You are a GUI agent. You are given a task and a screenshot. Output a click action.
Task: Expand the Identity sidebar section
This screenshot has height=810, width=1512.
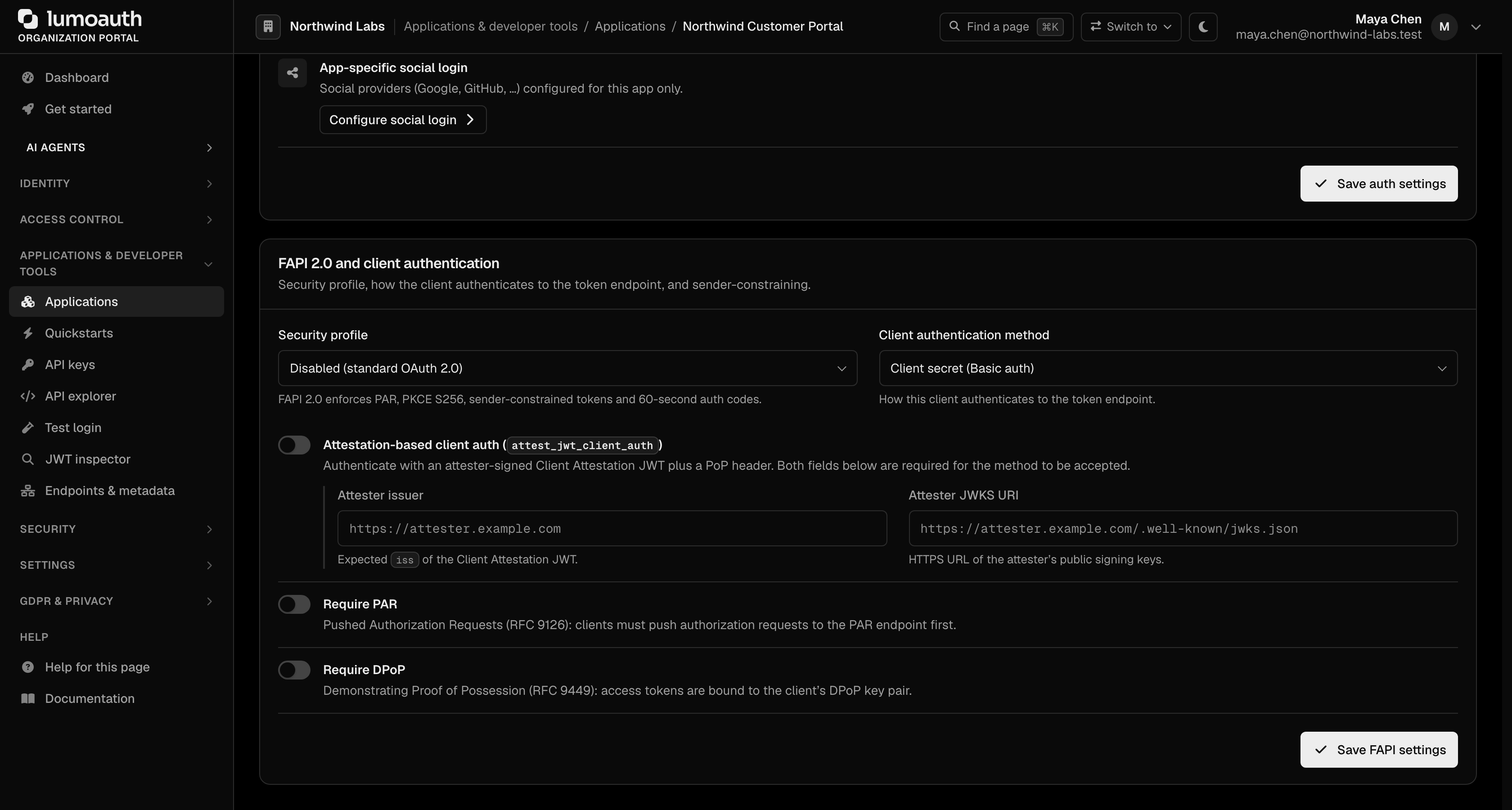[116, 184]
